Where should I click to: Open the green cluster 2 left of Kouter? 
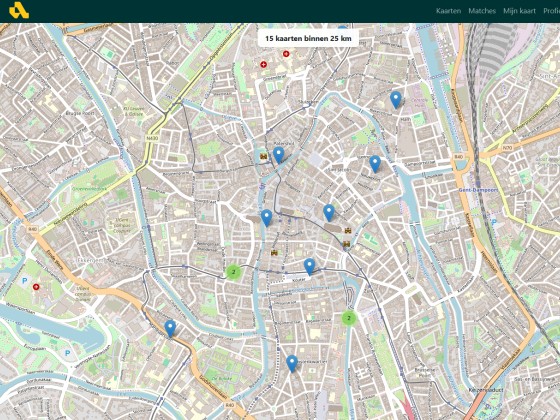[234, 272]
